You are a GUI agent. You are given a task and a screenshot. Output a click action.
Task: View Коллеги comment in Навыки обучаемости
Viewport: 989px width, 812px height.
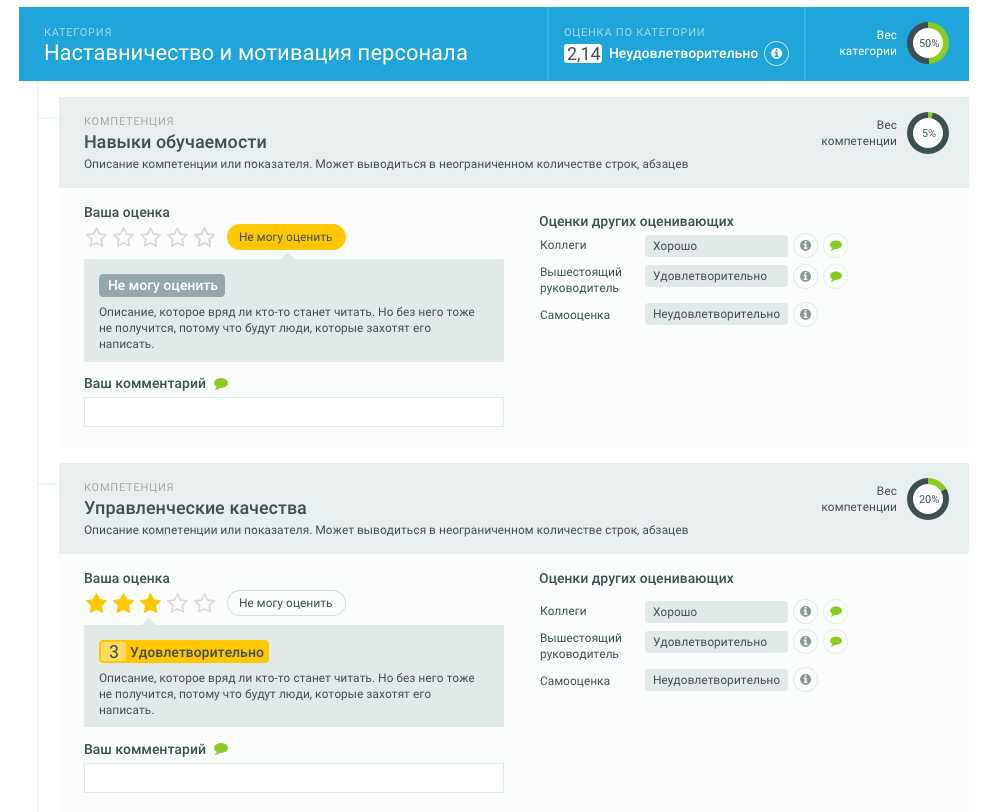click(836, 245)
